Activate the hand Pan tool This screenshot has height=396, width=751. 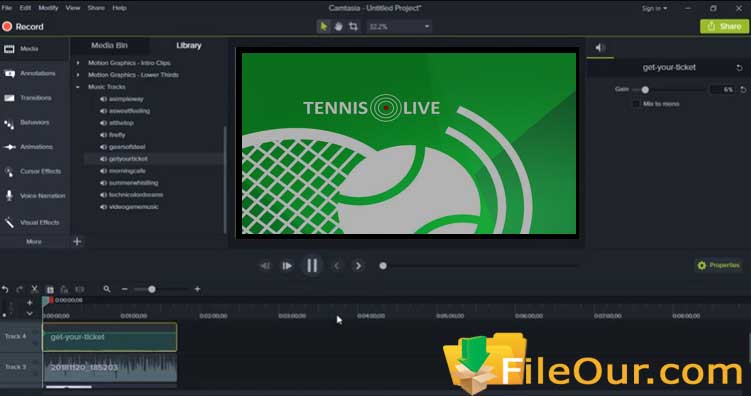coord(339,27)
